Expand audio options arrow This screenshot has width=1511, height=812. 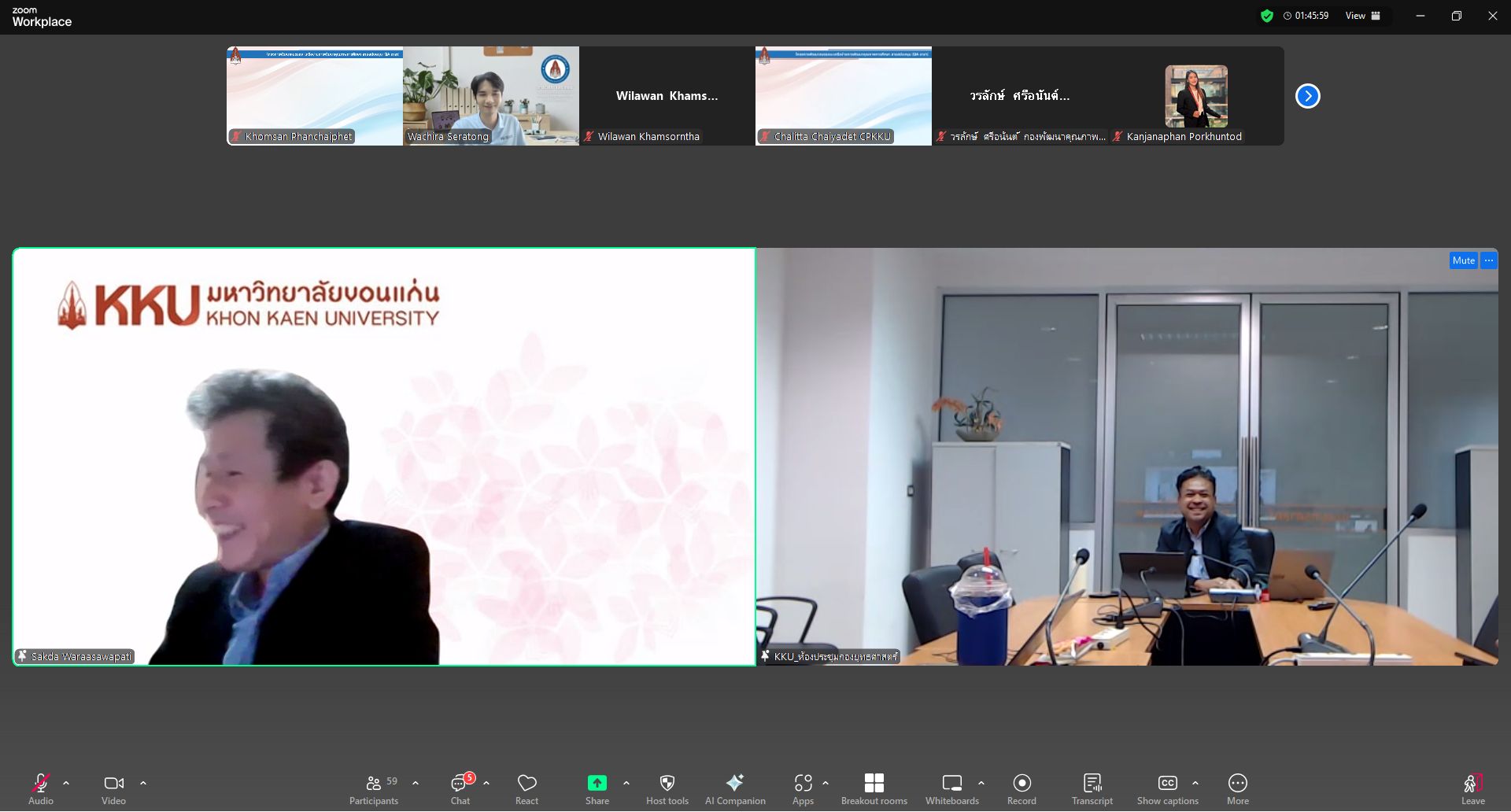[66, 783]
